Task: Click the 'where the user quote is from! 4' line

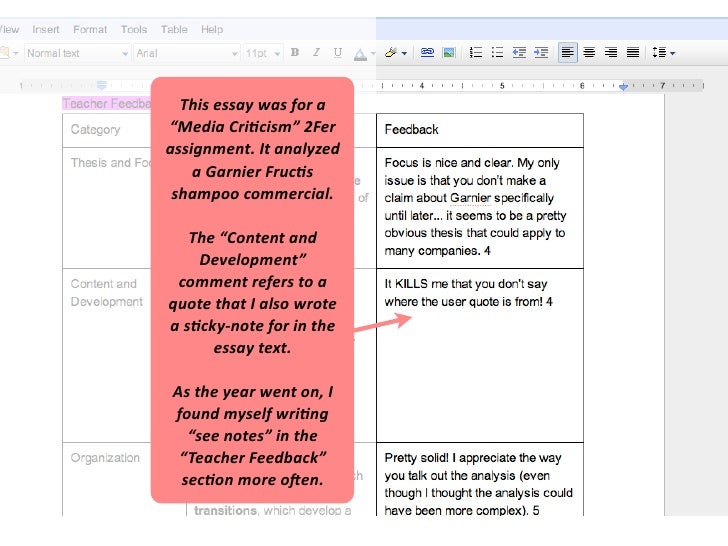Action: point(468,302)
